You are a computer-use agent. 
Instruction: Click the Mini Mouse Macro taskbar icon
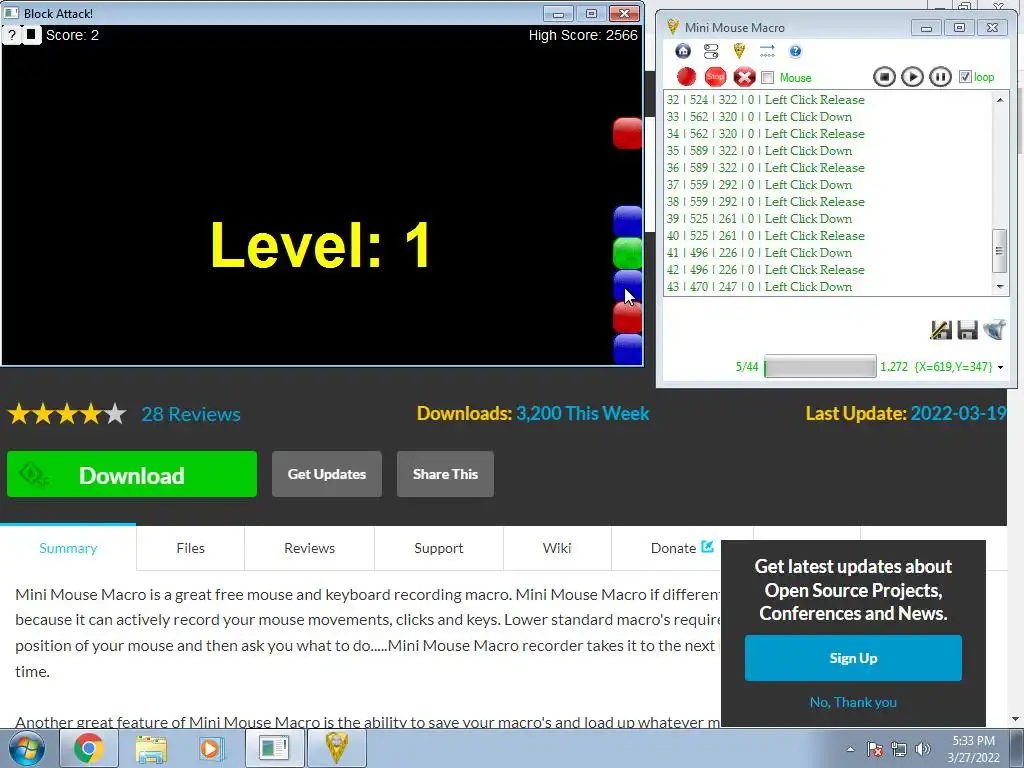click(x=337, y=748)
